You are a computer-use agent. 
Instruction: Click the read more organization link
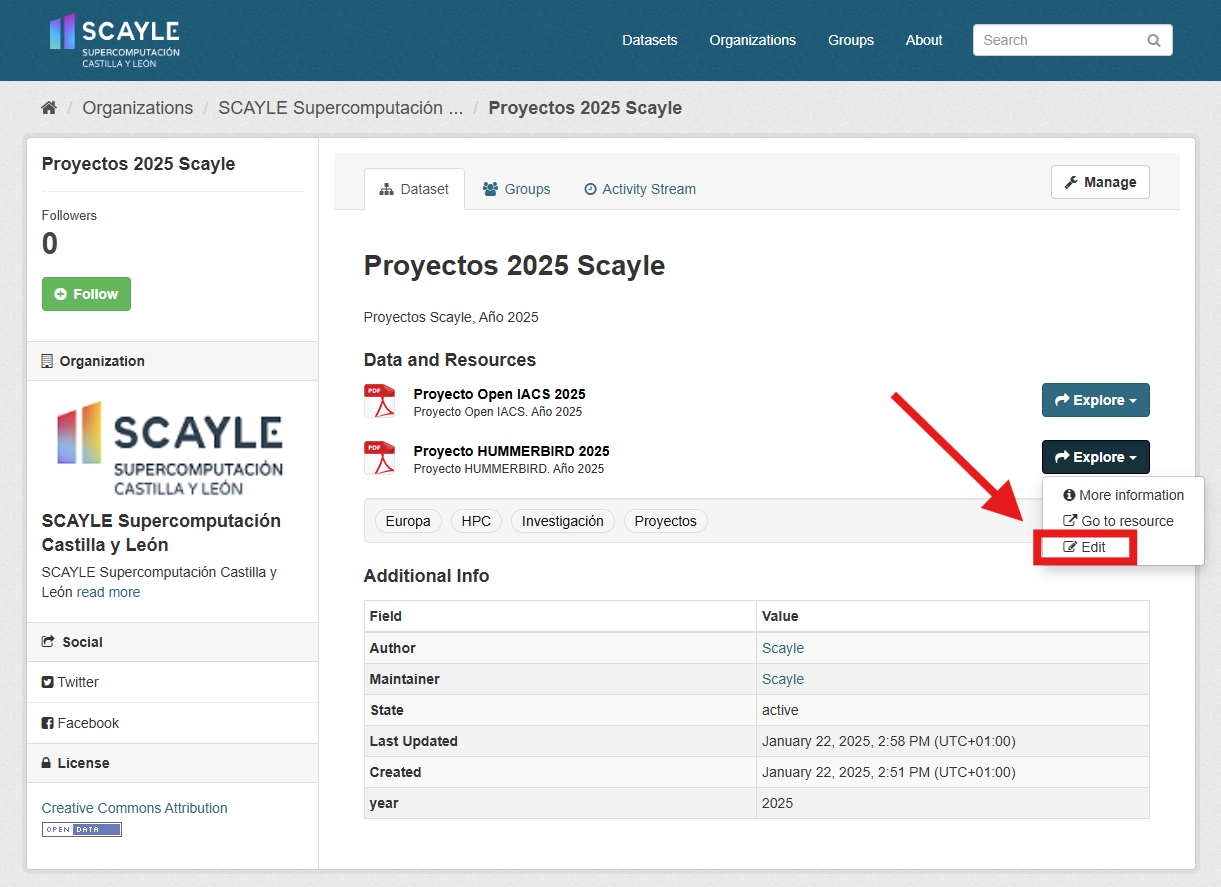click(108, 592)
